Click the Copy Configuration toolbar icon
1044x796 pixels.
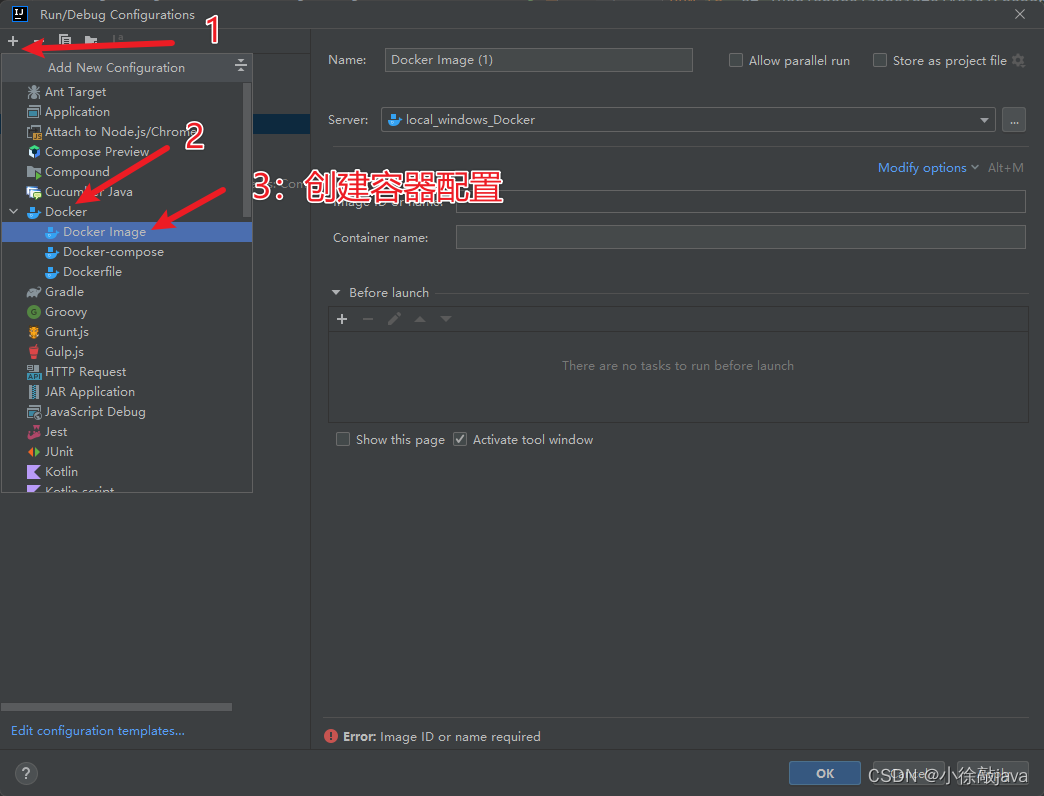pyautogui.click(x=65, y=41)
